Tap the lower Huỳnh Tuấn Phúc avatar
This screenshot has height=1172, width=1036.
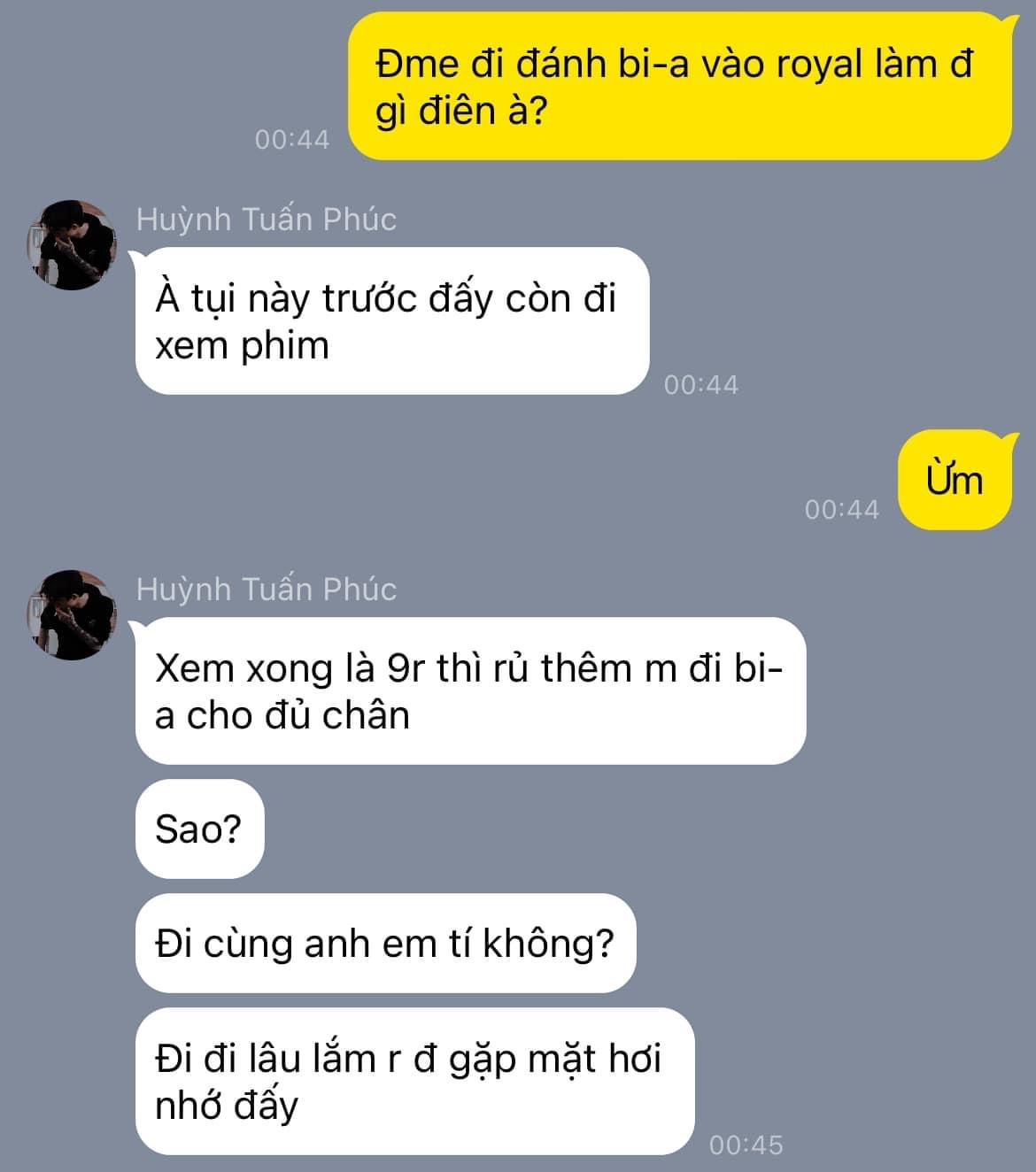point(72,615)
